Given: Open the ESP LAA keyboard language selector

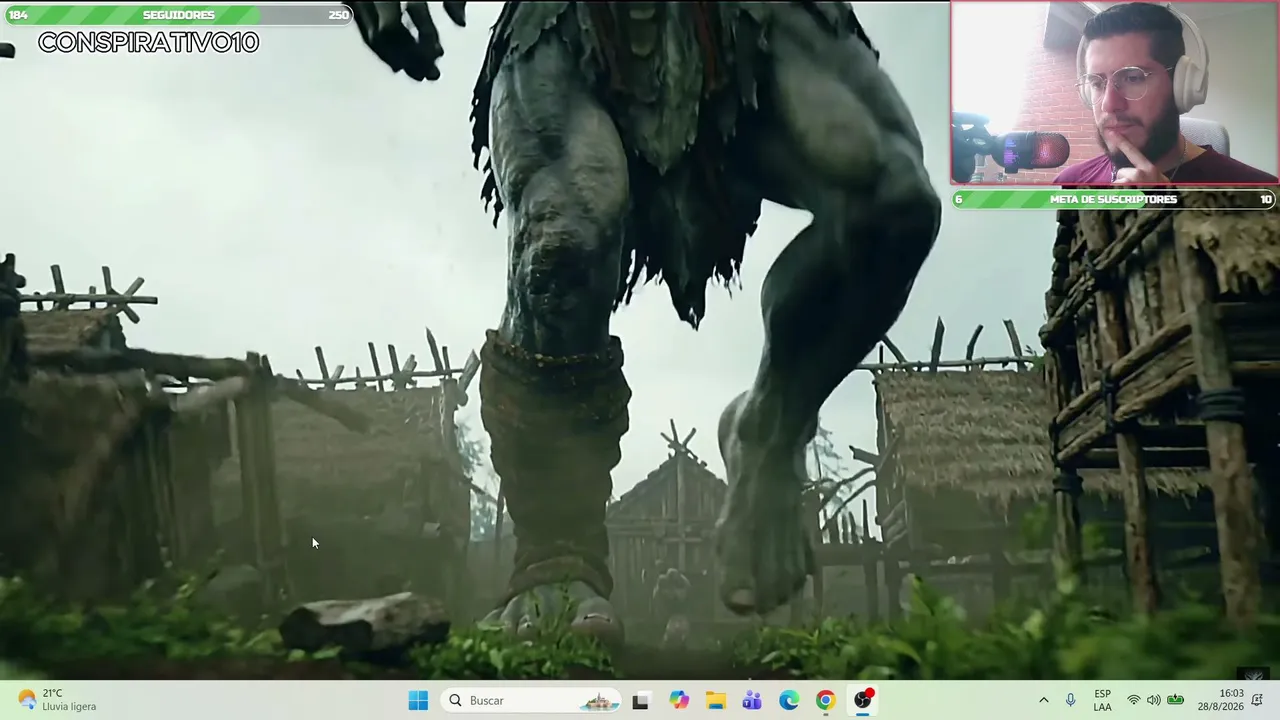Looking at the screenshot, I should point(1102,700).
